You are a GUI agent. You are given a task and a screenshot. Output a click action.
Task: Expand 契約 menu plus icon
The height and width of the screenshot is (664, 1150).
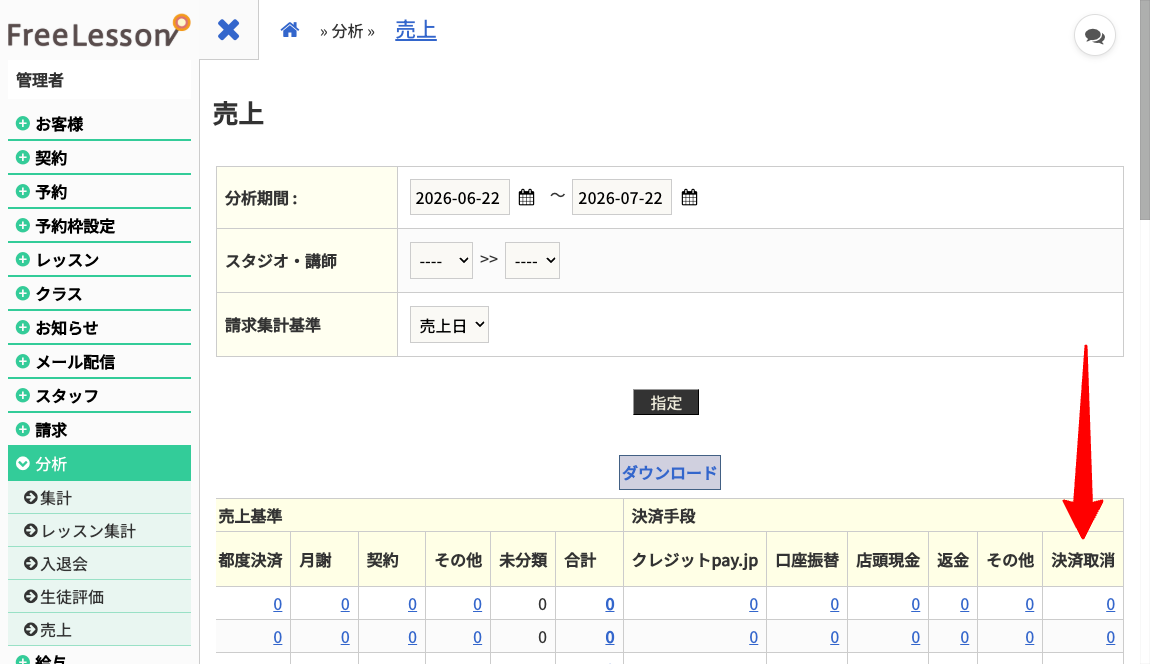tap(23, 157)
